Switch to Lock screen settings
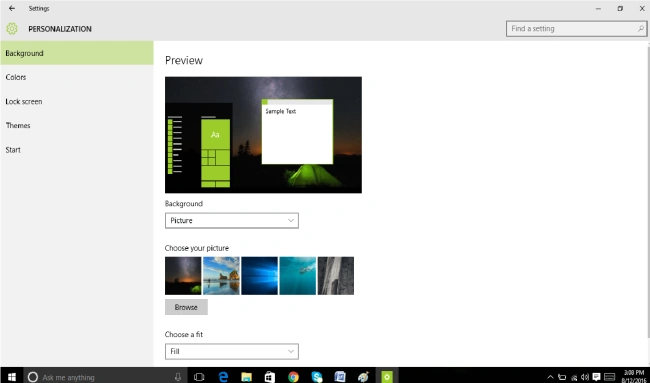Screen dimensions: 650x383 pos(77,101)
